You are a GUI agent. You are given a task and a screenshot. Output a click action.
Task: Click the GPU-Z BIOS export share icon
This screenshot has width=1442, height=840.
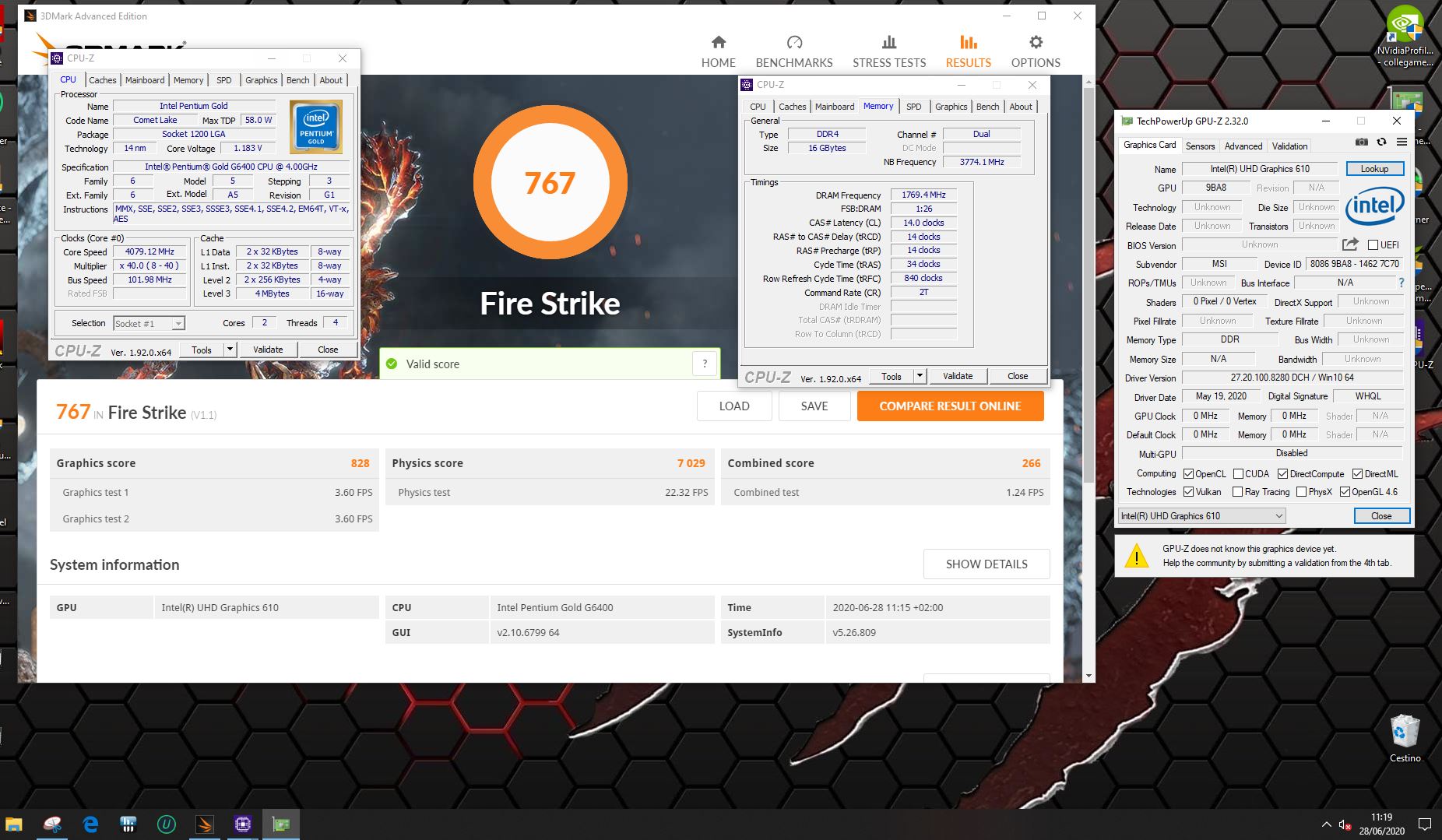[x=1350, y=244]
